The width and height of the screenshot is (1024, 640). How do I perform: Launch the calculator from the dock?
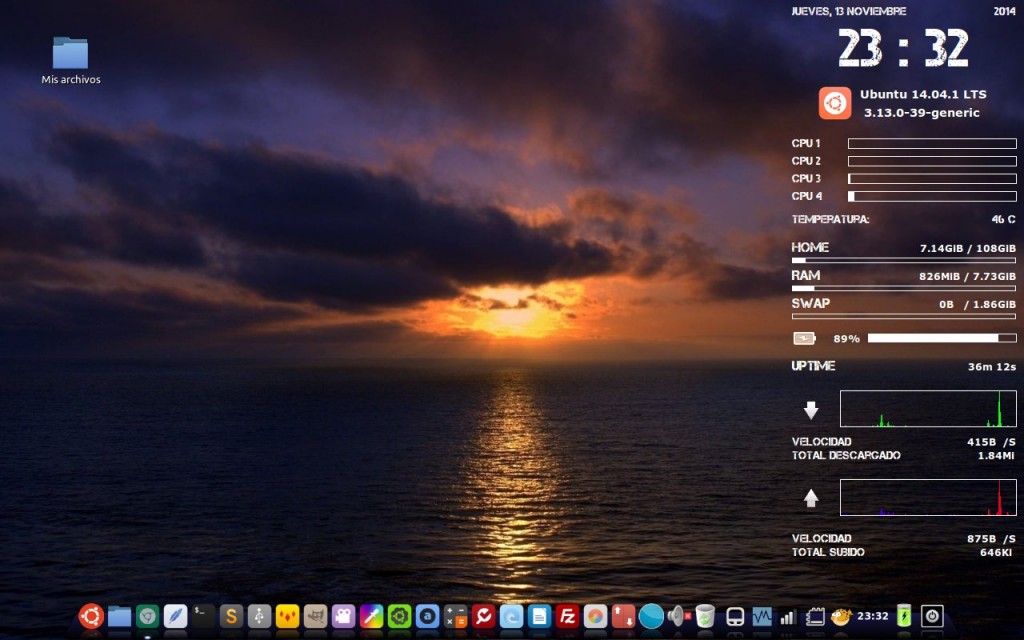point(456,616)
